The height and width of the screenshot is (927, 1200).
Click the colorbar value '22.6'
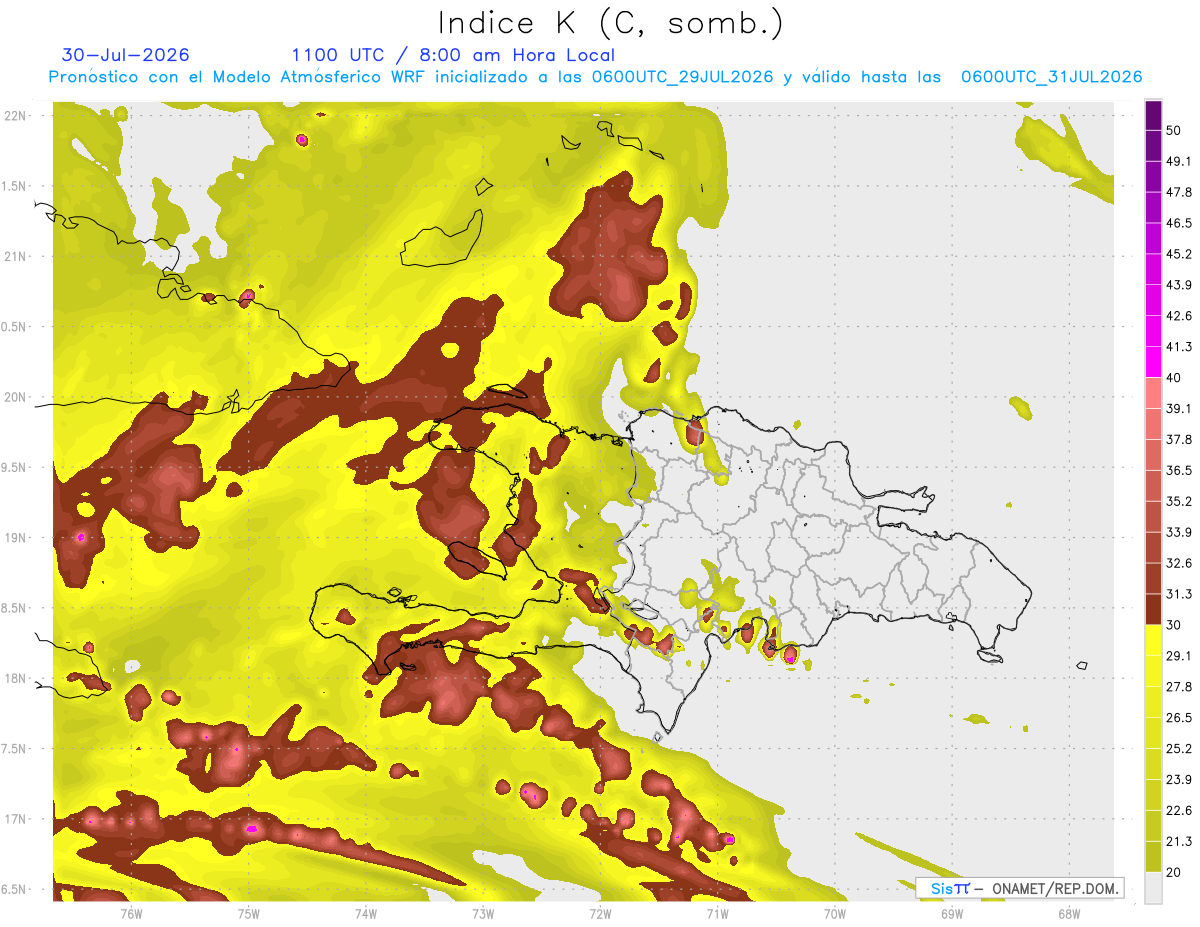1178,810
